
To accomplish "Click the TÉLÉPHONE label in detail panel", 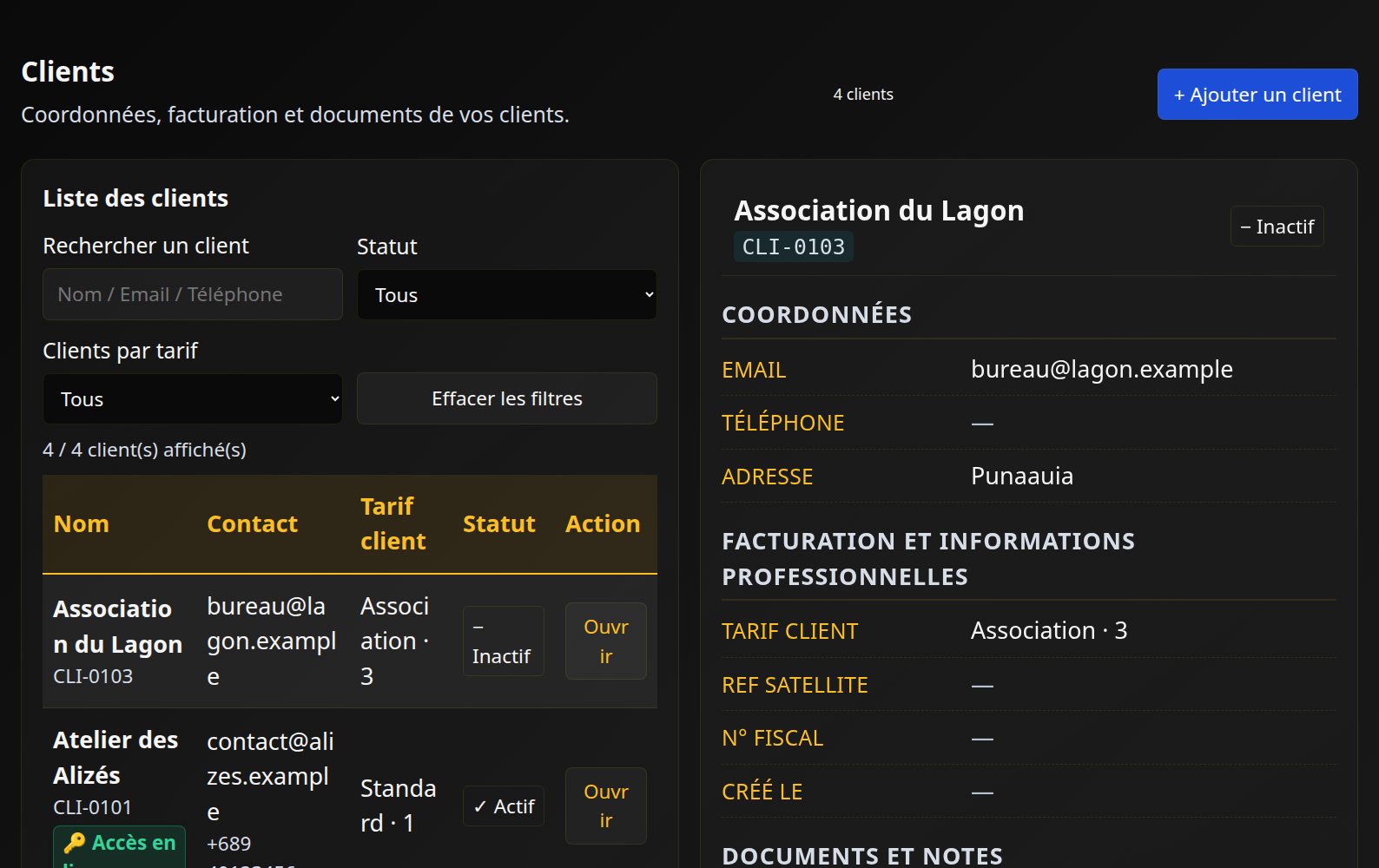I will tap(782, 423).
